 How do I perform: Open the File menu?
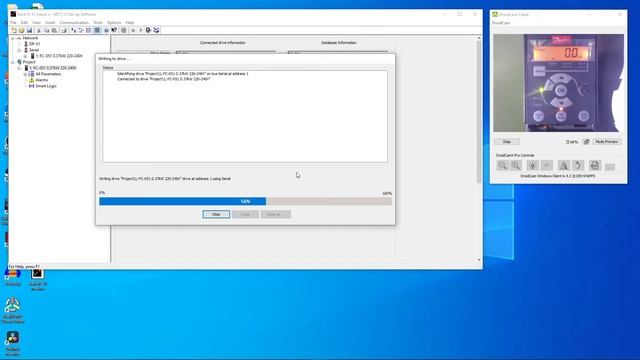point(13,22)
